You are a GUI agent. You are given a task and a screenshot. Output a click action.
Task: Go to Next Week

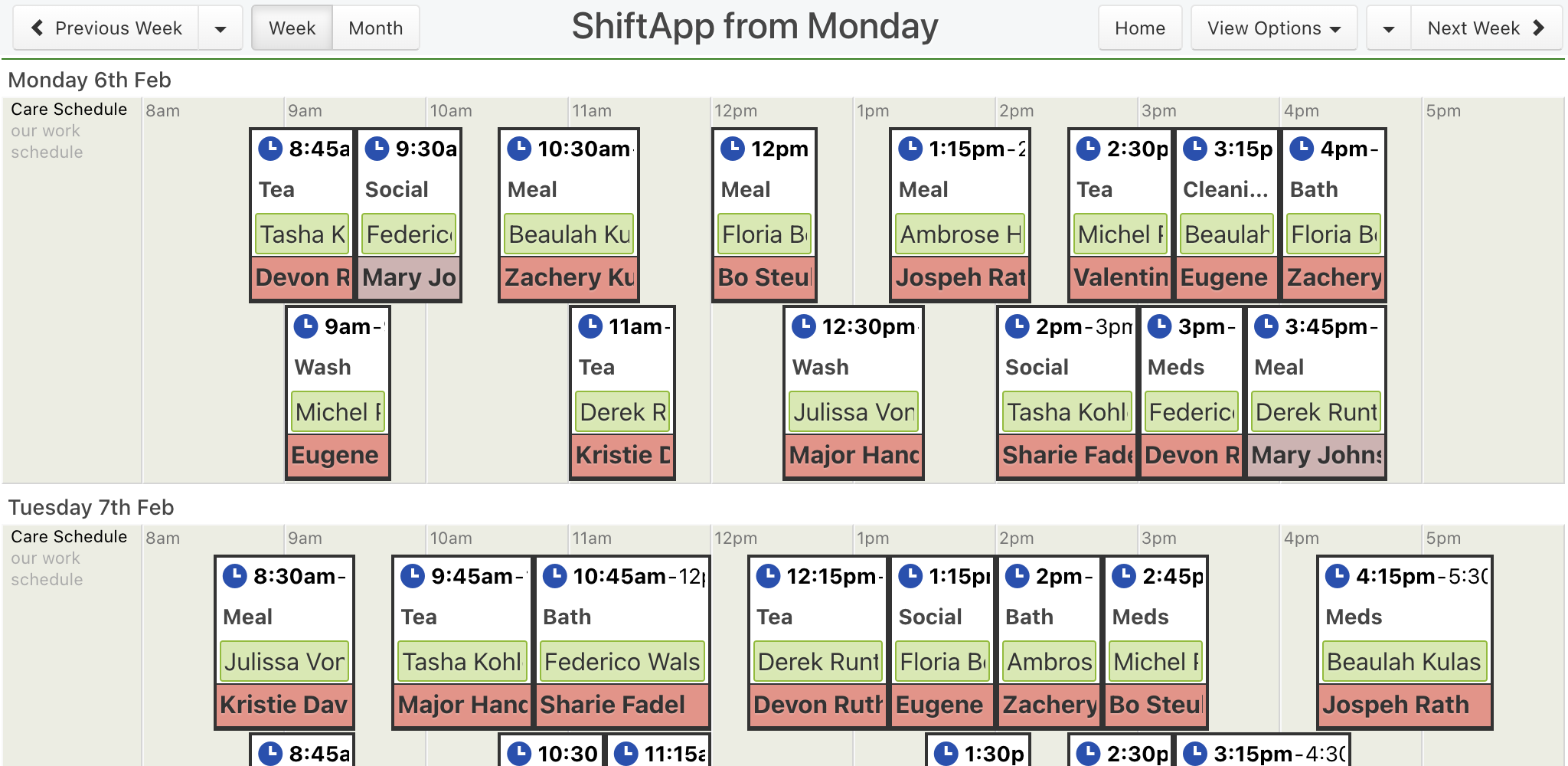(1486, 28)
